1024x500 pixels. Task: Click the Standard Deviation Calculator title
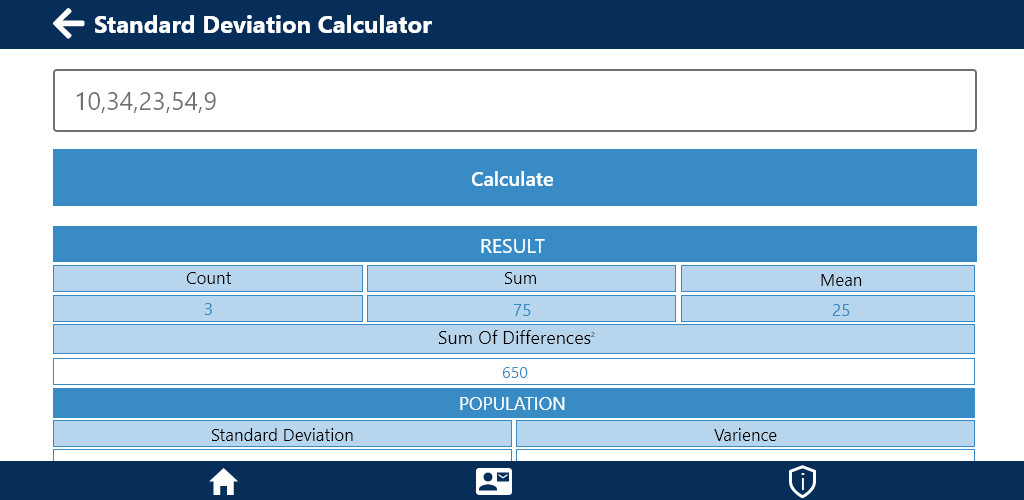click(263, 25)
